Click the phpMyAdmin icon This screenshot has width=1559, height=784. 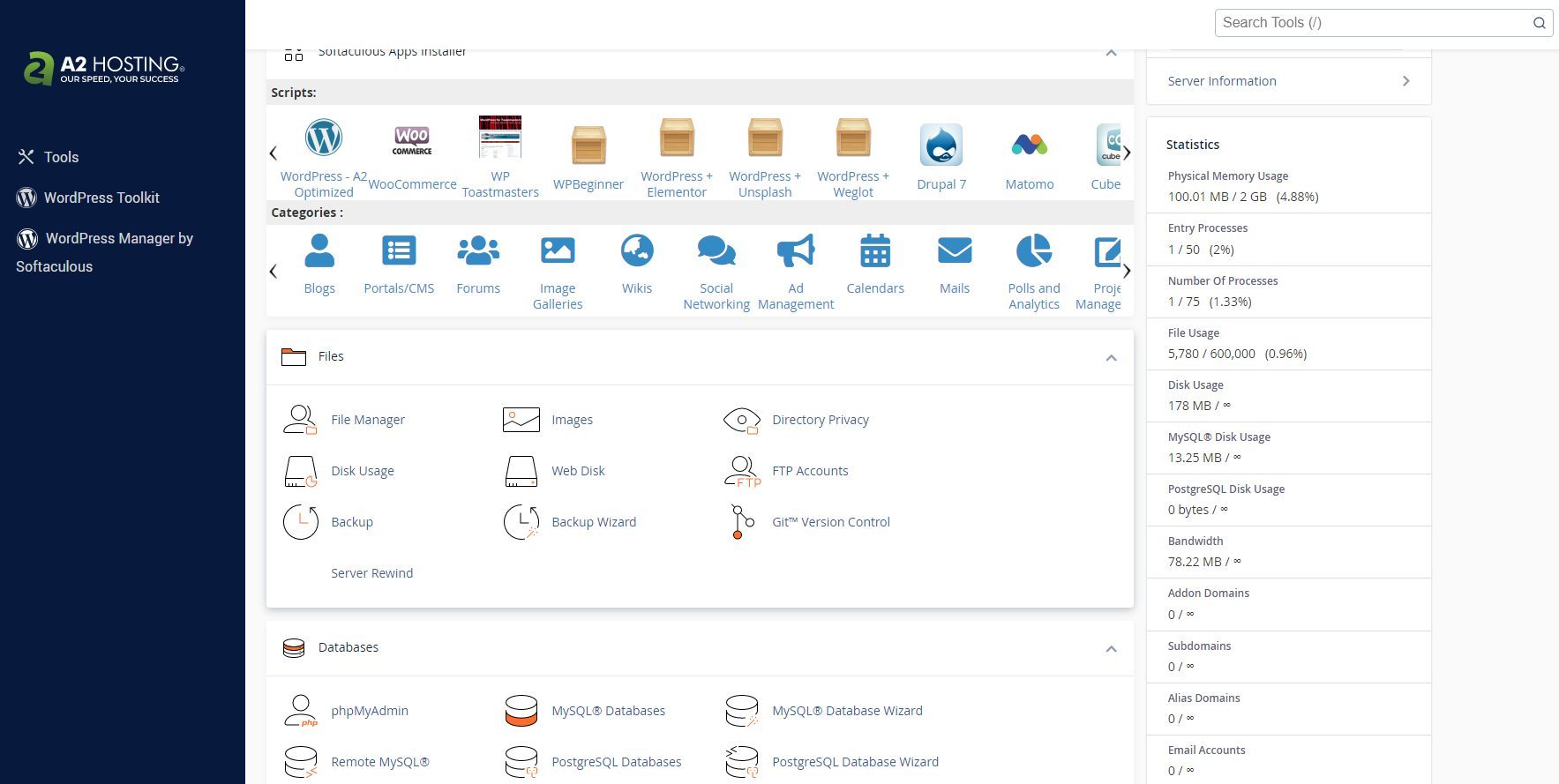coord(300,711)
